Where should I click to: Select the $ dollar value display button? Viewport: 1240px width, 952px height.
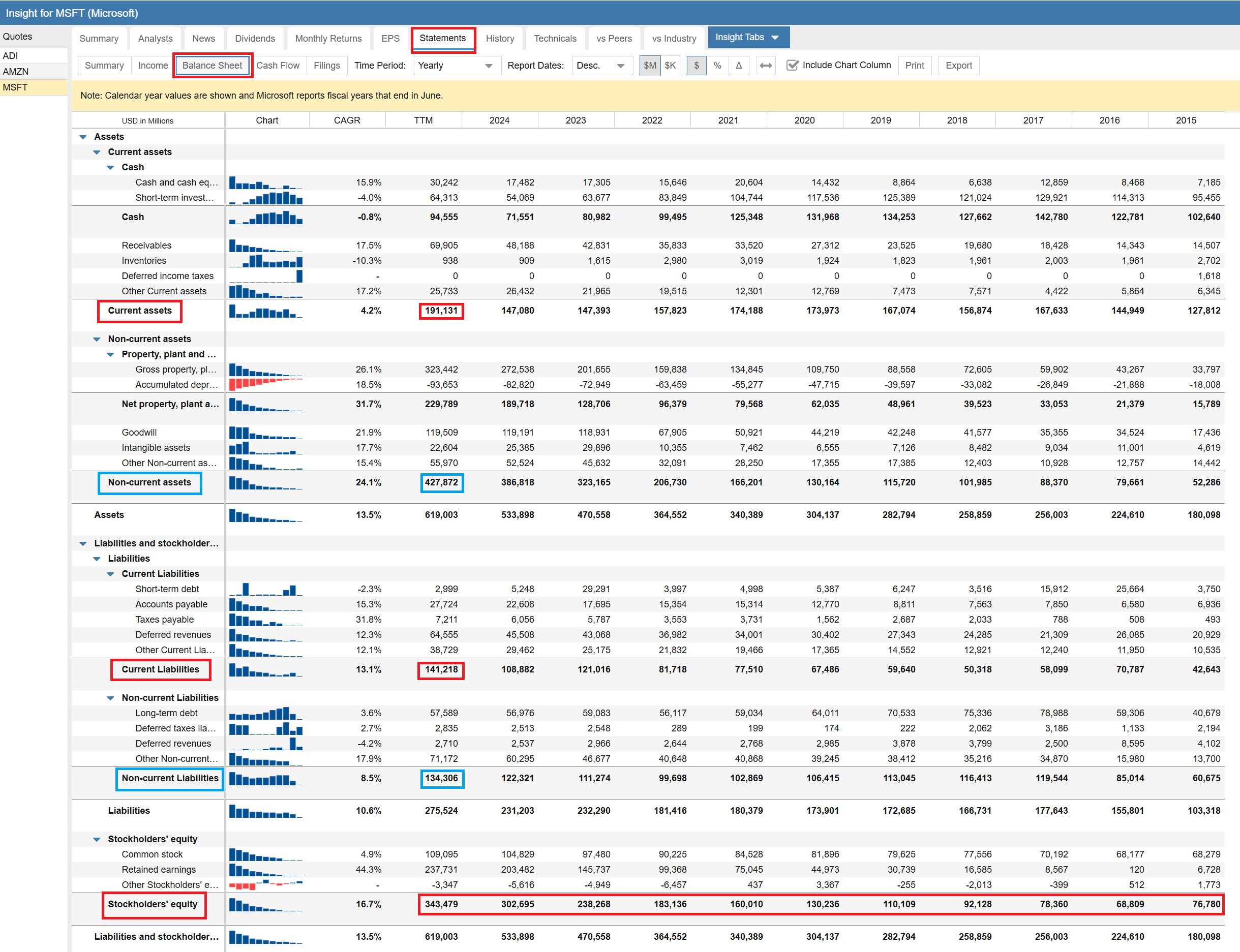tap(697, 66)
